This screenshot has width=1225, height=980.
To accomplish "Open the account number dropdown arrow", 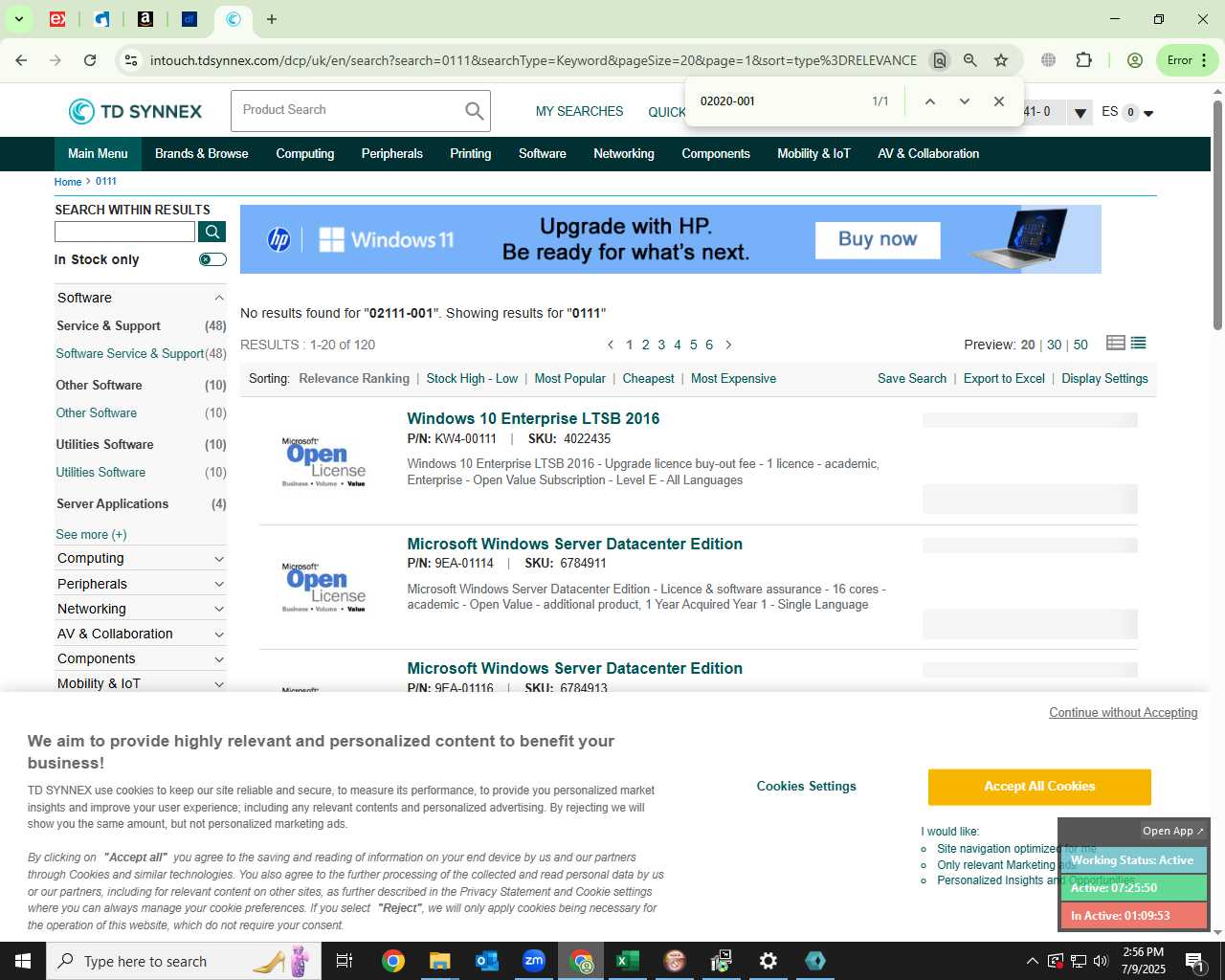I will [1080, 113].
